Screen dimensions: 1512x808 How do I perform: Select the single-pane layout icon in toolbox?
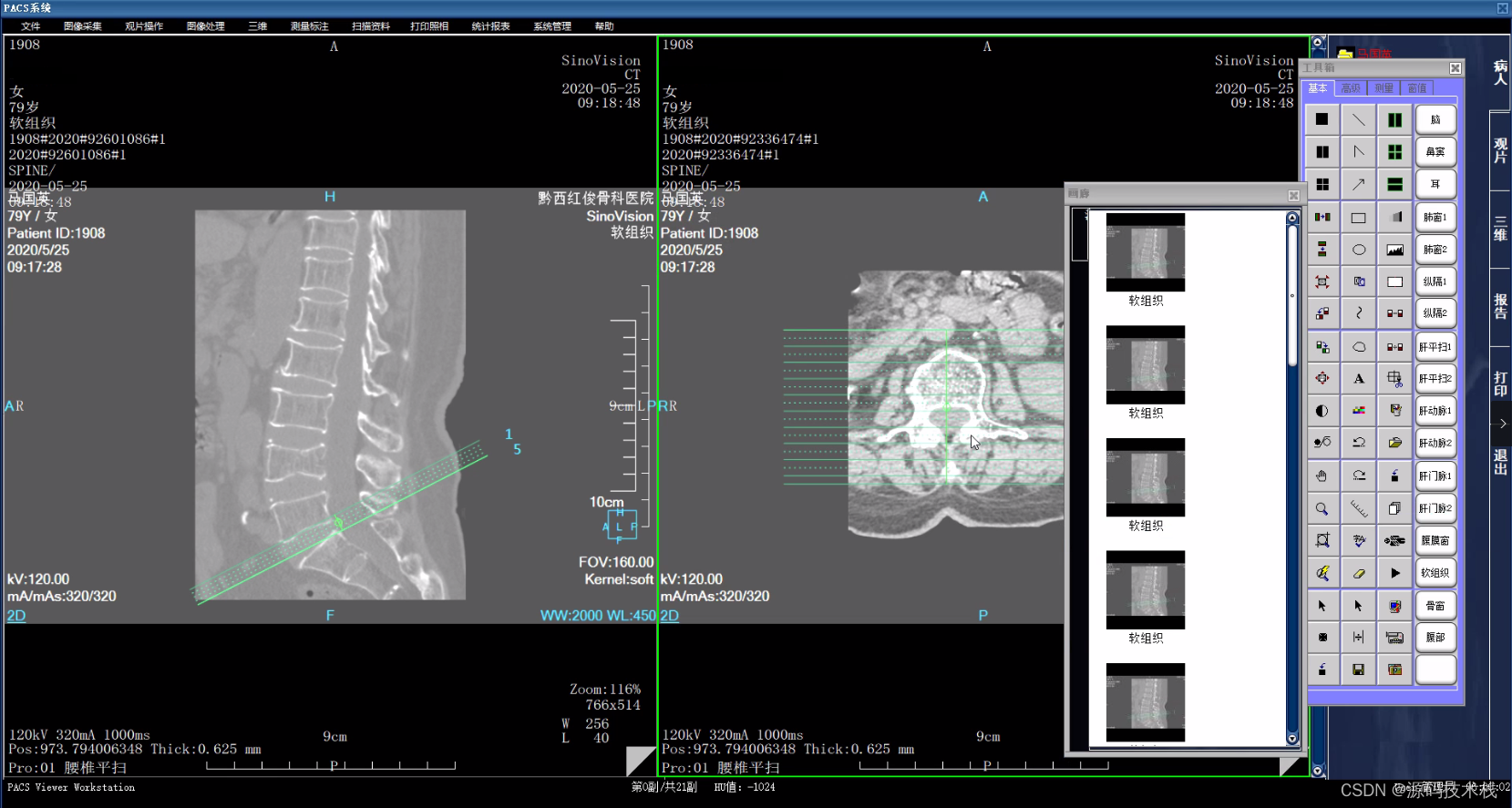(x=1322, y=119)
